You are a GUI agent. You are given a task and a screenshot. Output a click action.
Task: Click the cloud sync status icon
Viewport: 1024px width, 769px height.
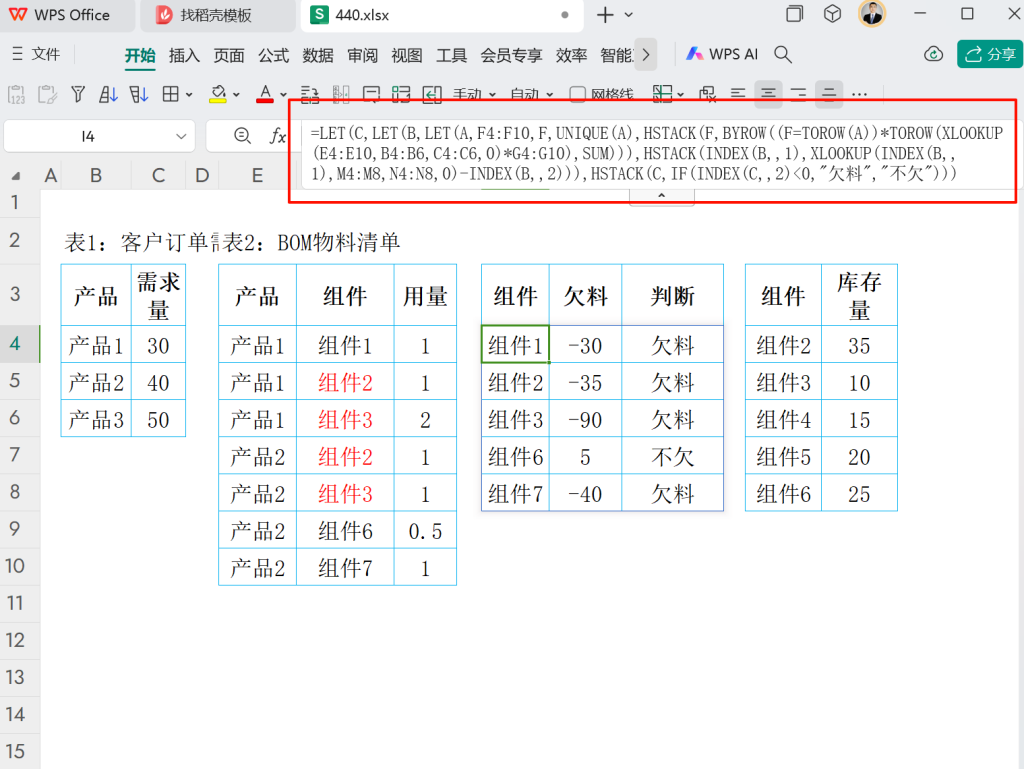pyautogui.click(x=934, y=54)
